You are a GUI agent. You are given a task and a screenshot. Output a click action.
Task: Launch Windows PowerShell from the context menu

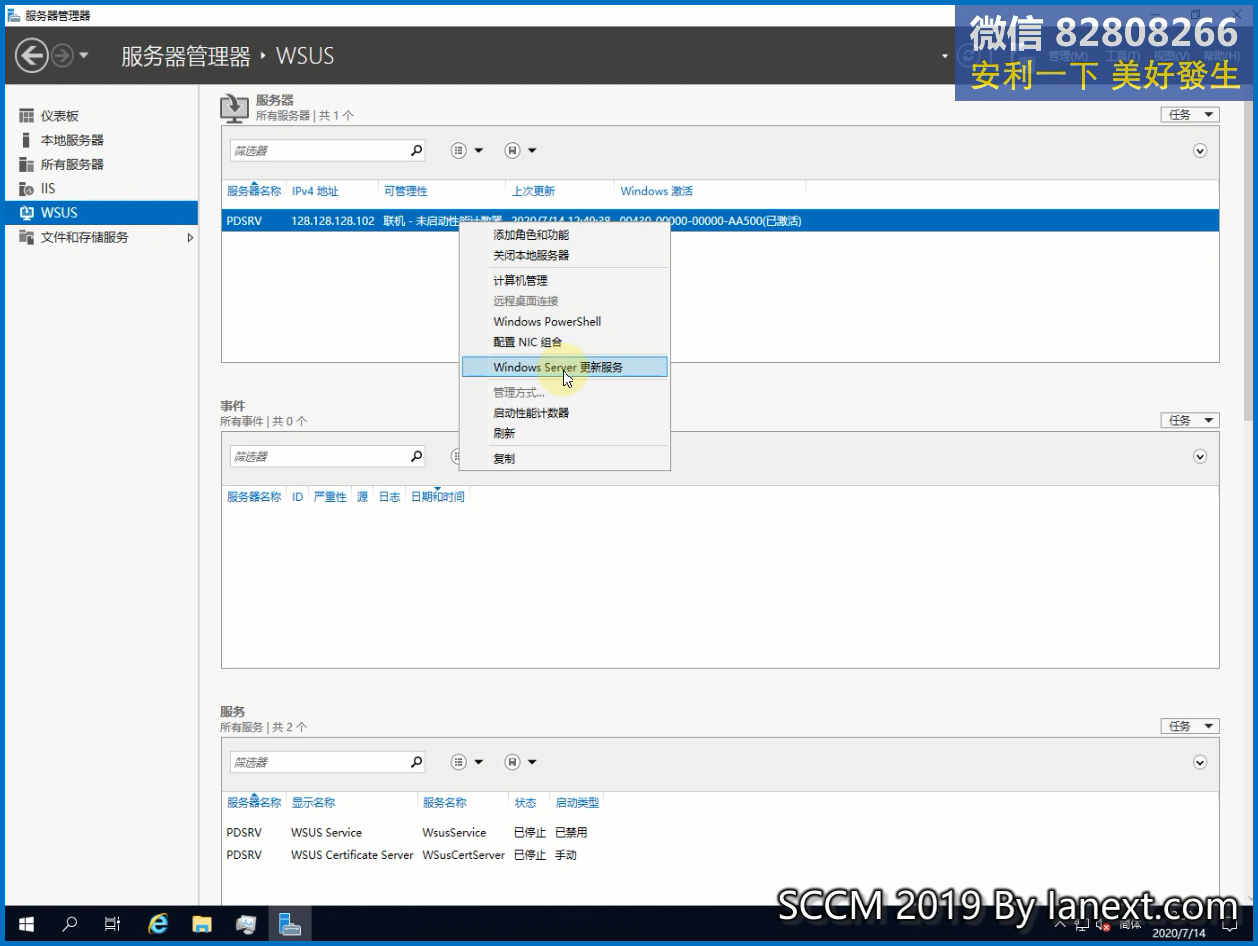(x=565, y=322)
